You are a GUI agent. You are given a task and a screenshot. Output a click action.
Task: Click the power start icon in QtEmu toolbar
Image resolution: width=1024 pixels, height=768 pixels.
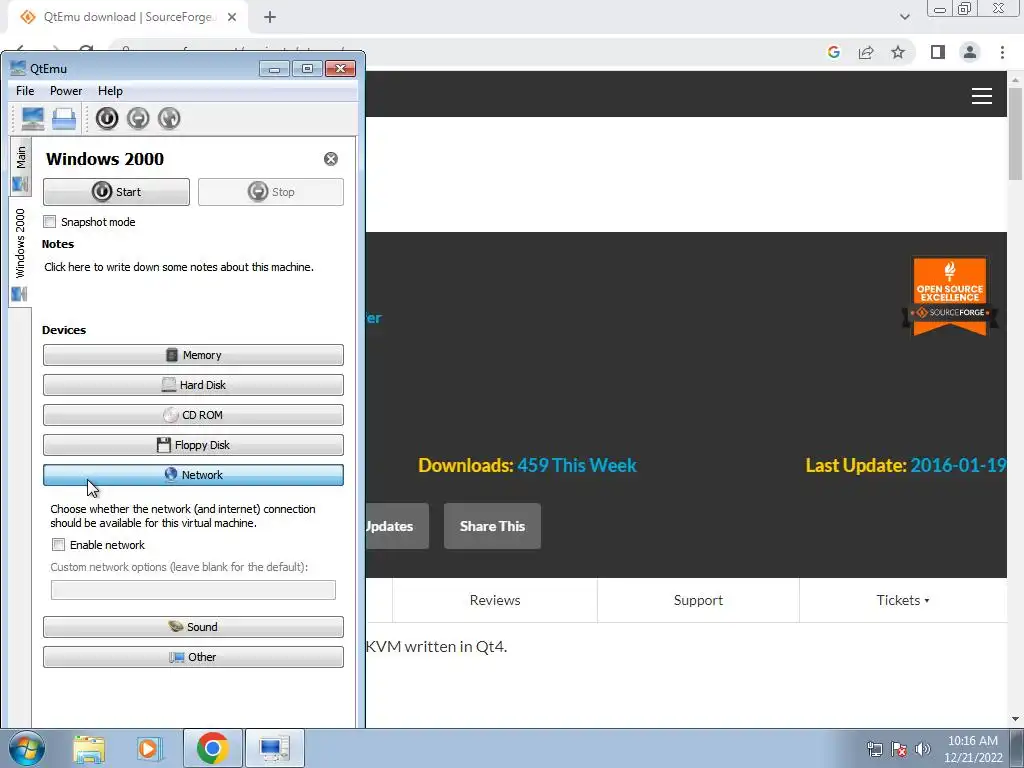point(107,118)
